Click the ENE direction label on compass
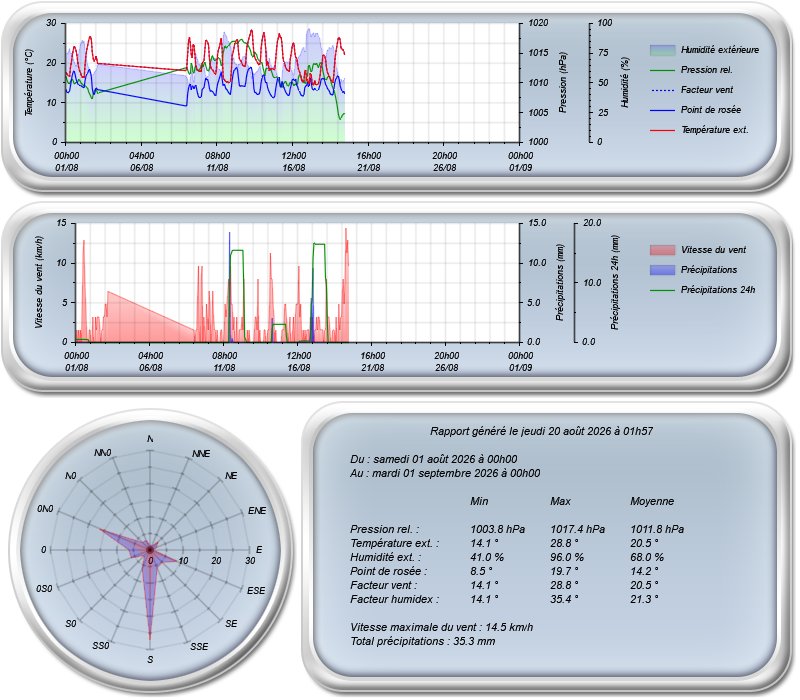Viewport: 800px width, 700px height. point(257,511)
